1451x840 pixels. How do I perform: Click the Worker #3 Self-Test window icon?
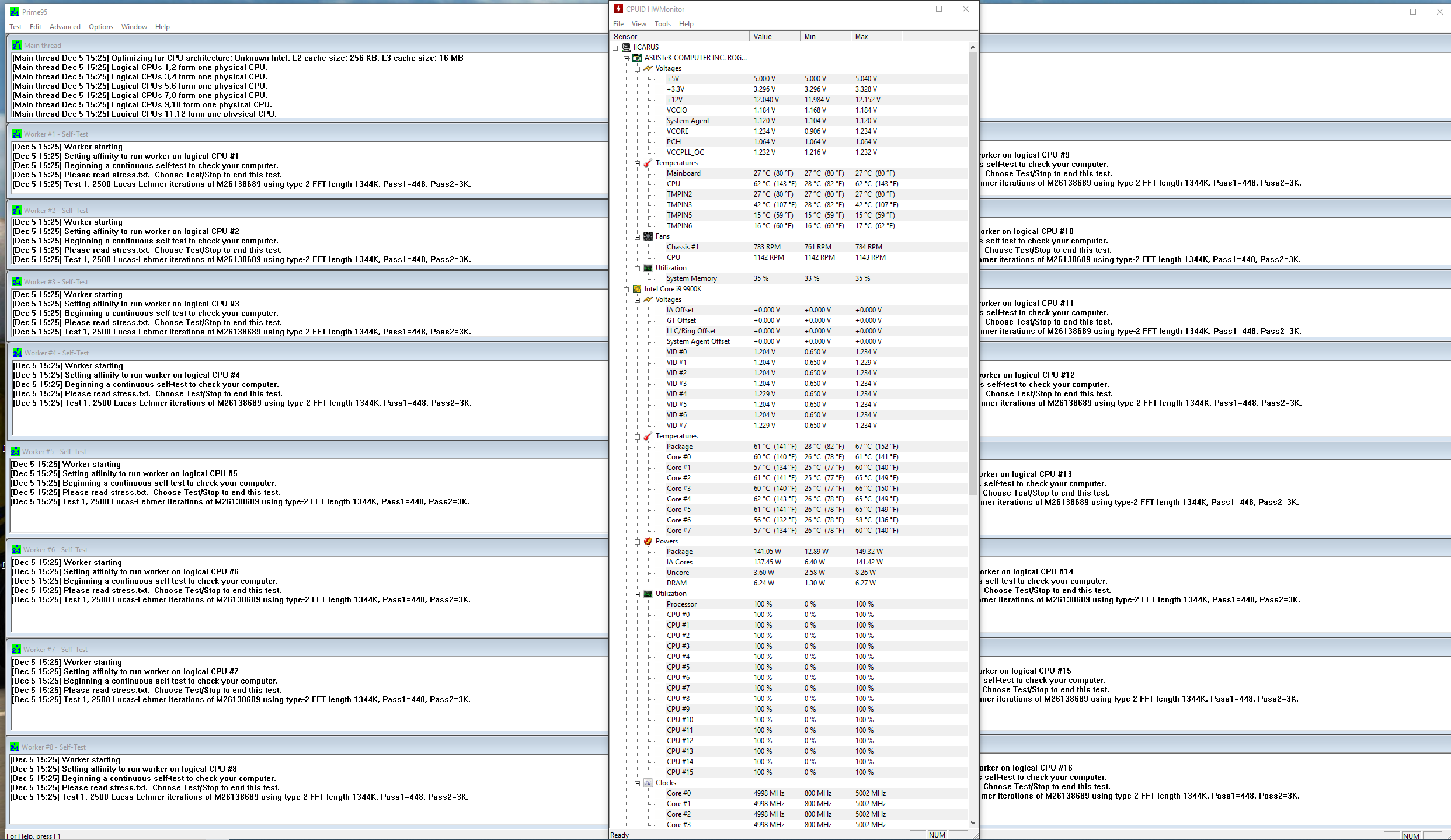(17, 281)
